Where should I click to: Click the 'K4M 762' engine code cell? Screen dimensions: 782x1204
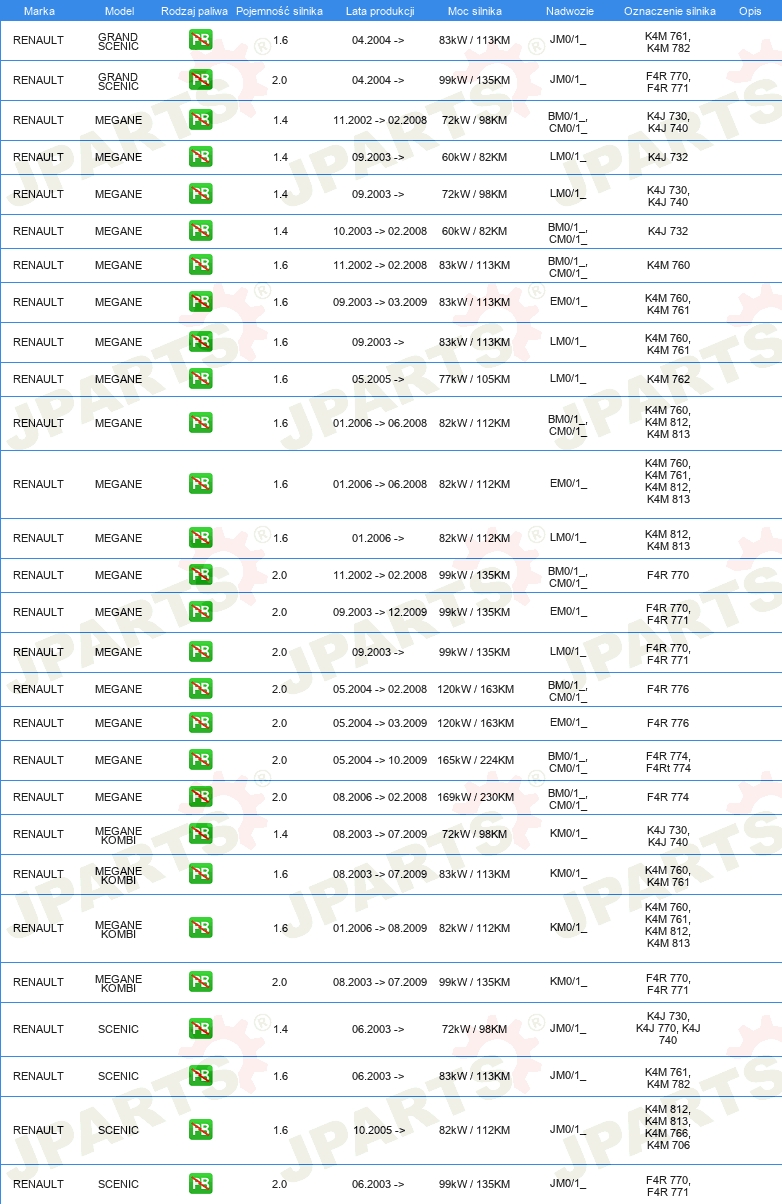pos(668,379)
